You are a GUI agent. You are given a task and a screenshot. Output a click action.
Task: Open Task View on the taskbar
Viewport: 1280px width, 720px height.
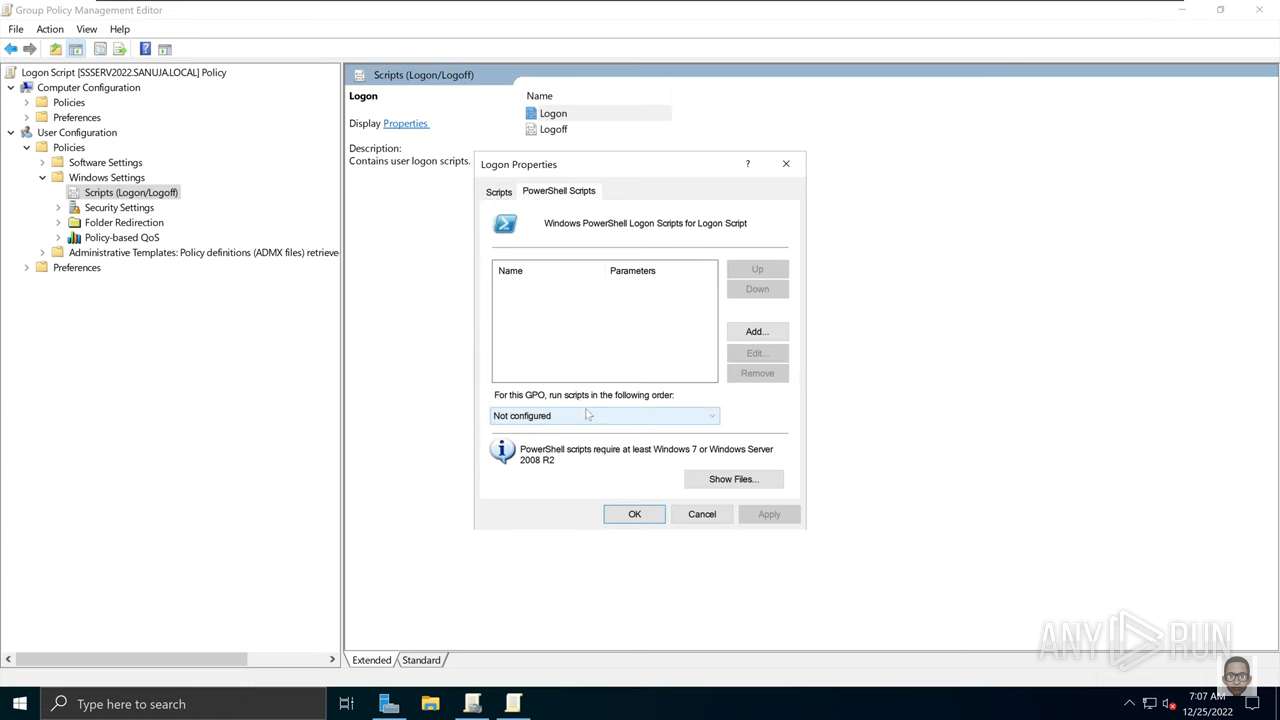click(x=346, y=704)
